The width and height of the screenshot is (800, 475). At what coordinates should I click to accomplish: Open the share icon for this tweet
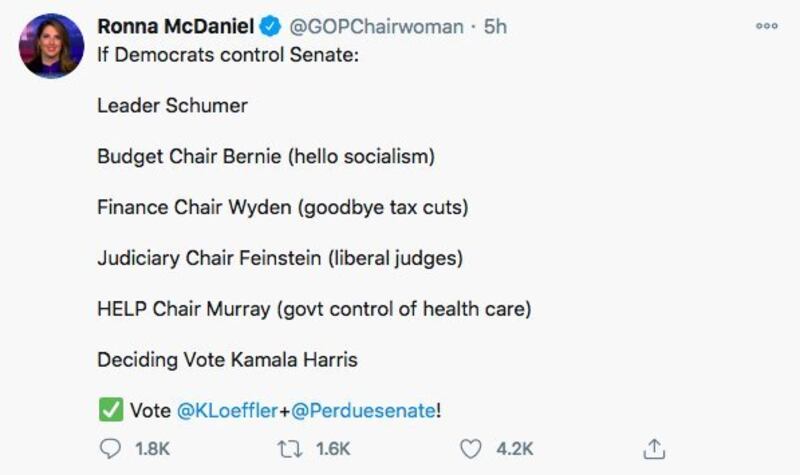pos(655,449)
